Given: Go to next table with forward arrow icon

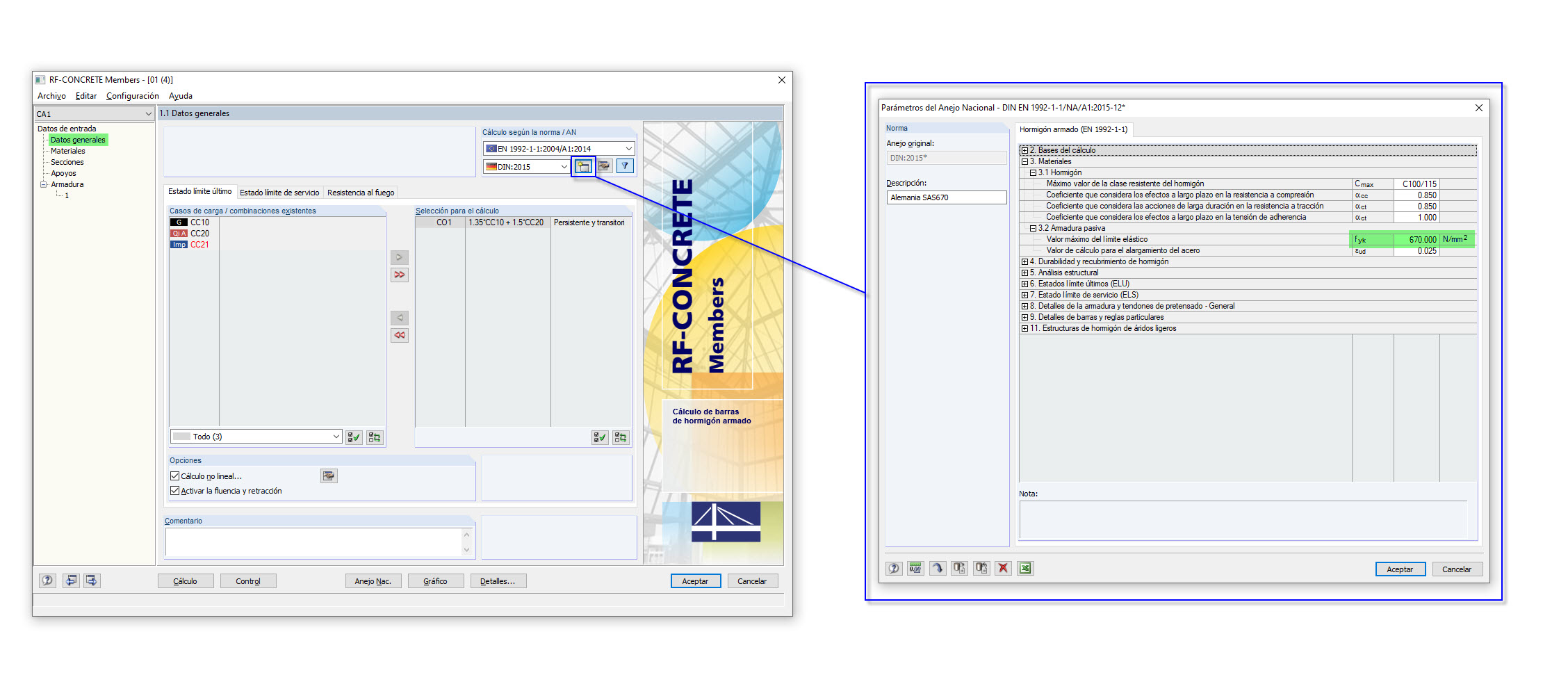Looking at the screenshot, I should tap(92, 581).
